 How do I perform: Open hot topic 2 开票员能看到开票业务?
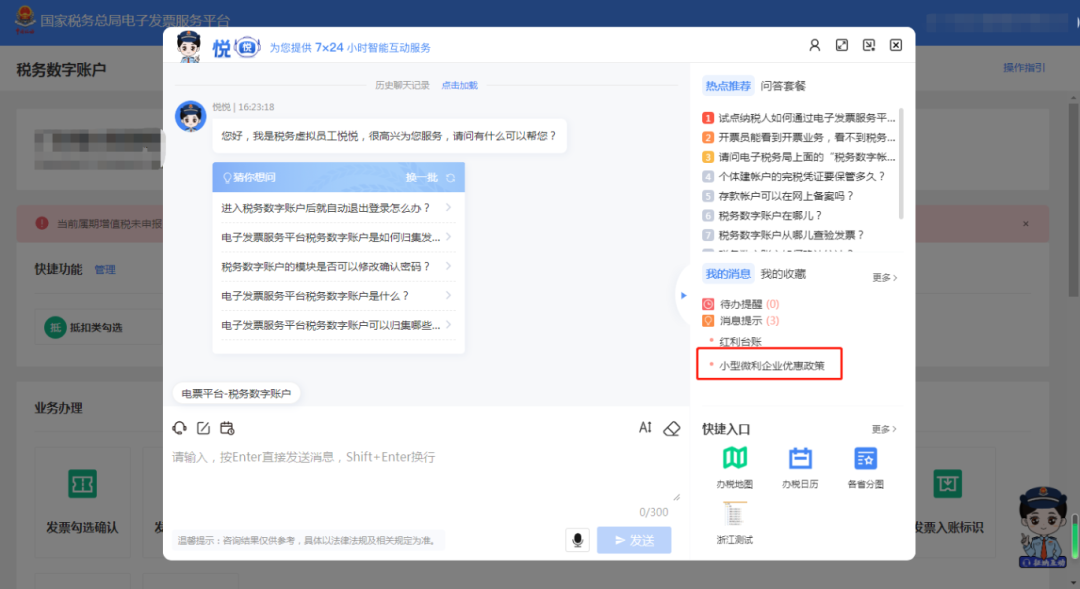[x=799, y=137]
